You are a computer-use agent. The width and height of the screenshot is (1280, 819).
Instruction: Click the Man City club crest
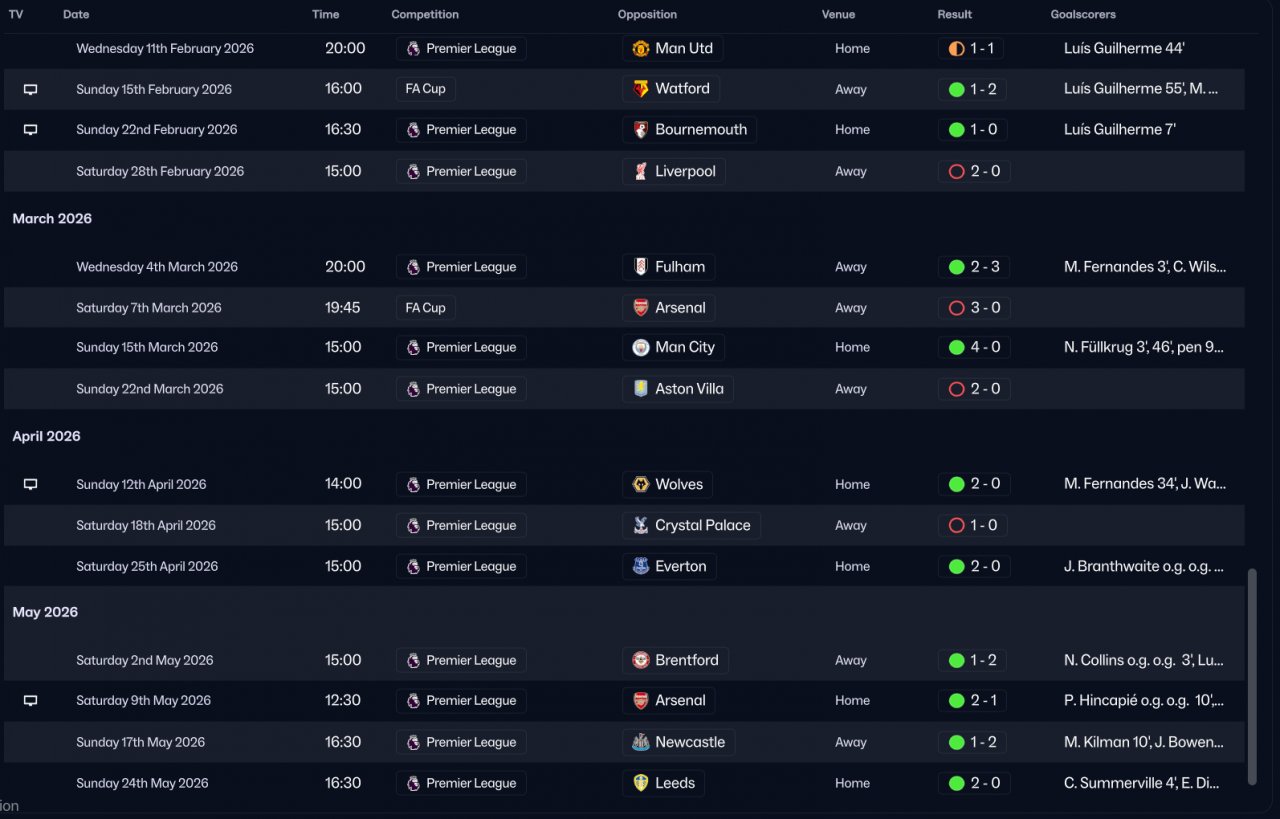coord(641,347)
